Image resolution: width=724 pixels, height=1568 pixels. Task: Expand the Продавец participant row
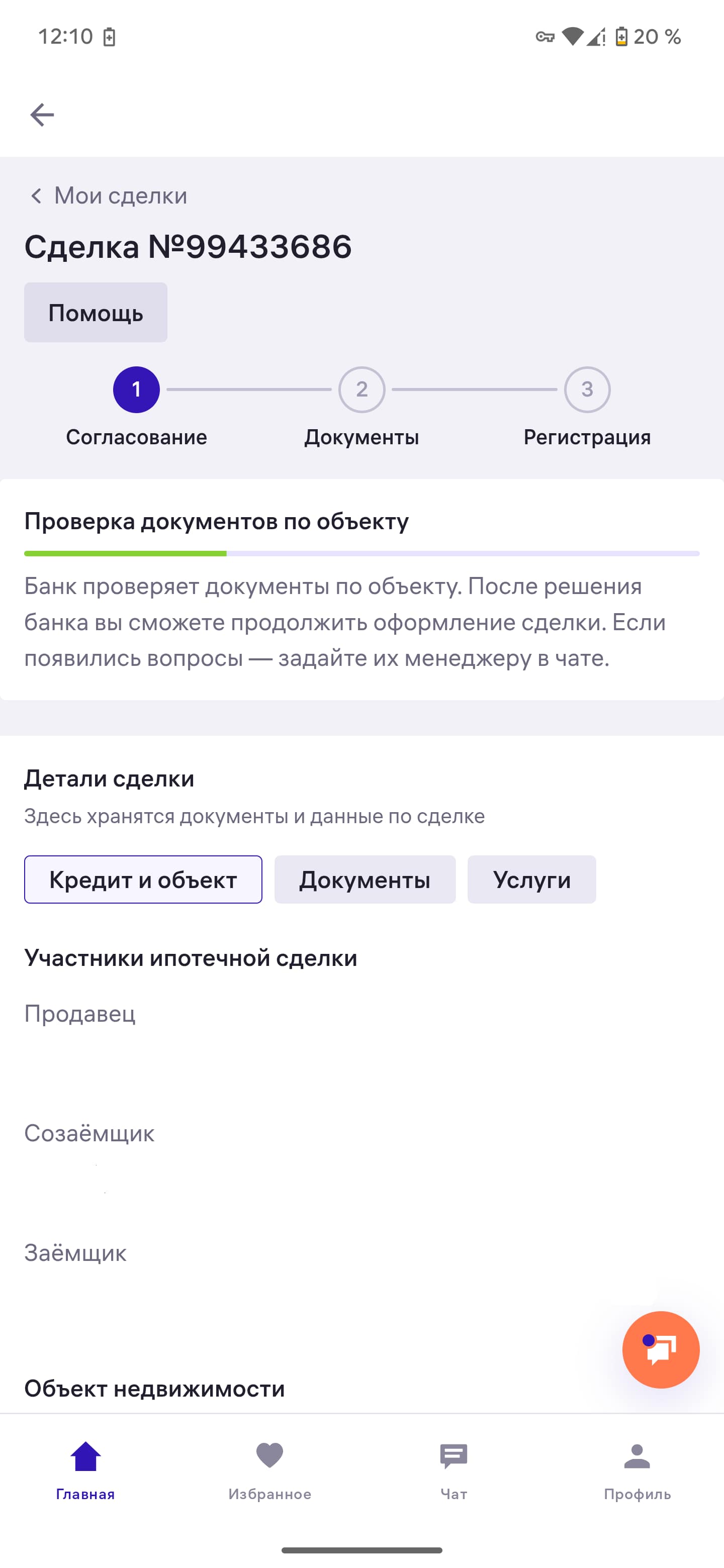(80, 1014)
